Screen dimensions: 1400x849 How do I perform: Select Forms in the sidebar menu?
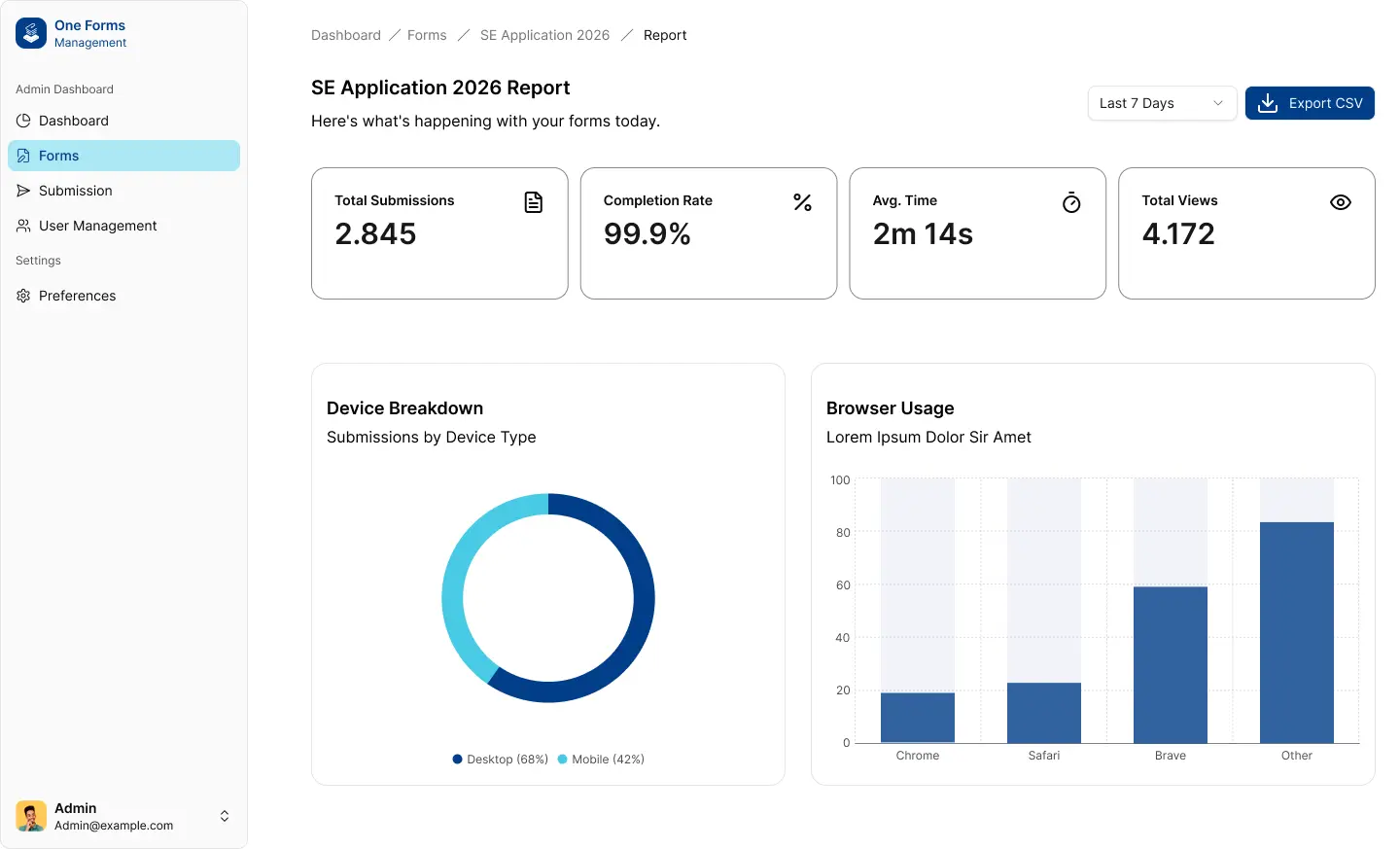(x=123, y=156)
